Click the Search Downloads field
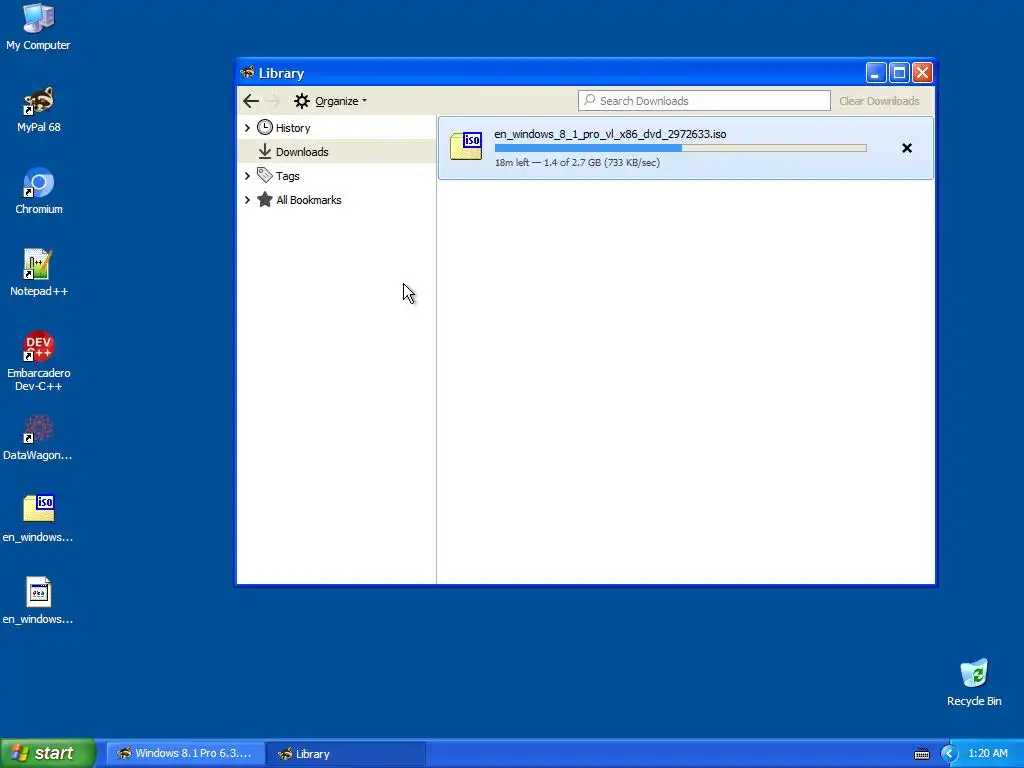 pos(704,101)
